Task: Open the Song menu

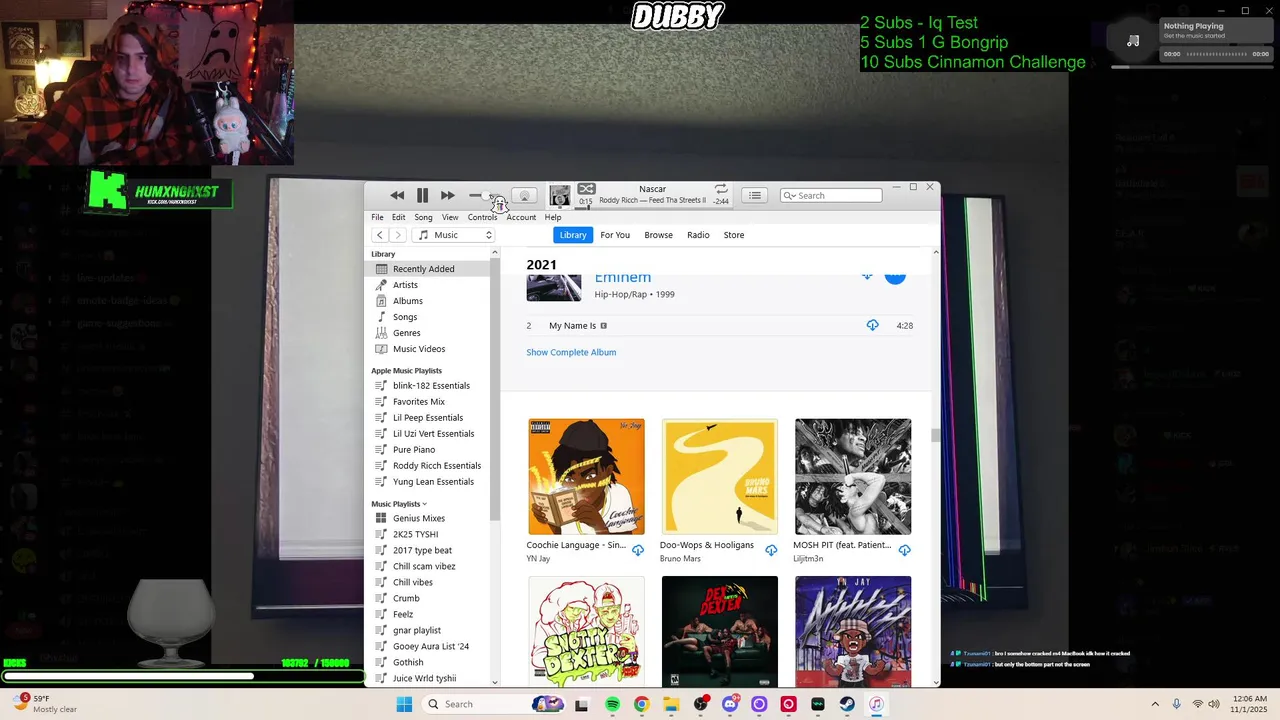Action: (423, 217)
